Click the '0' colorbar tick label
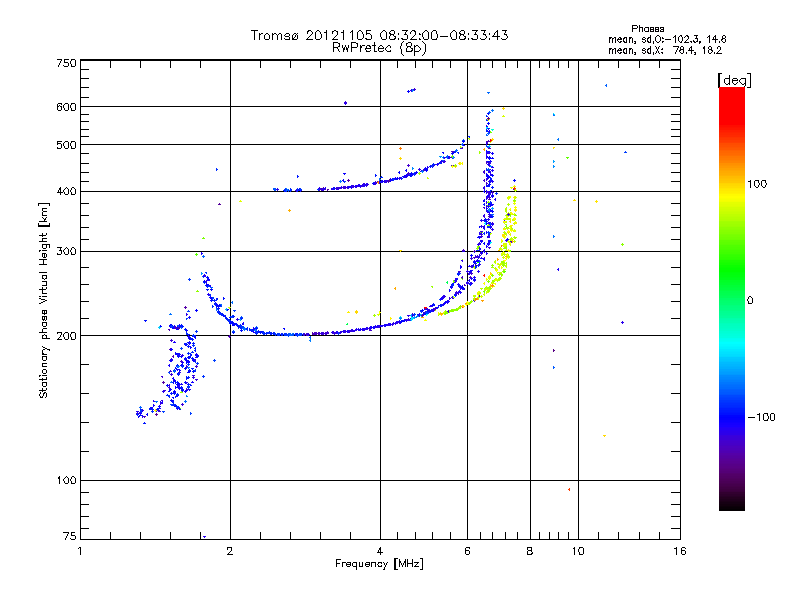The width and height of the screenshot is (800, 600). 750,301
